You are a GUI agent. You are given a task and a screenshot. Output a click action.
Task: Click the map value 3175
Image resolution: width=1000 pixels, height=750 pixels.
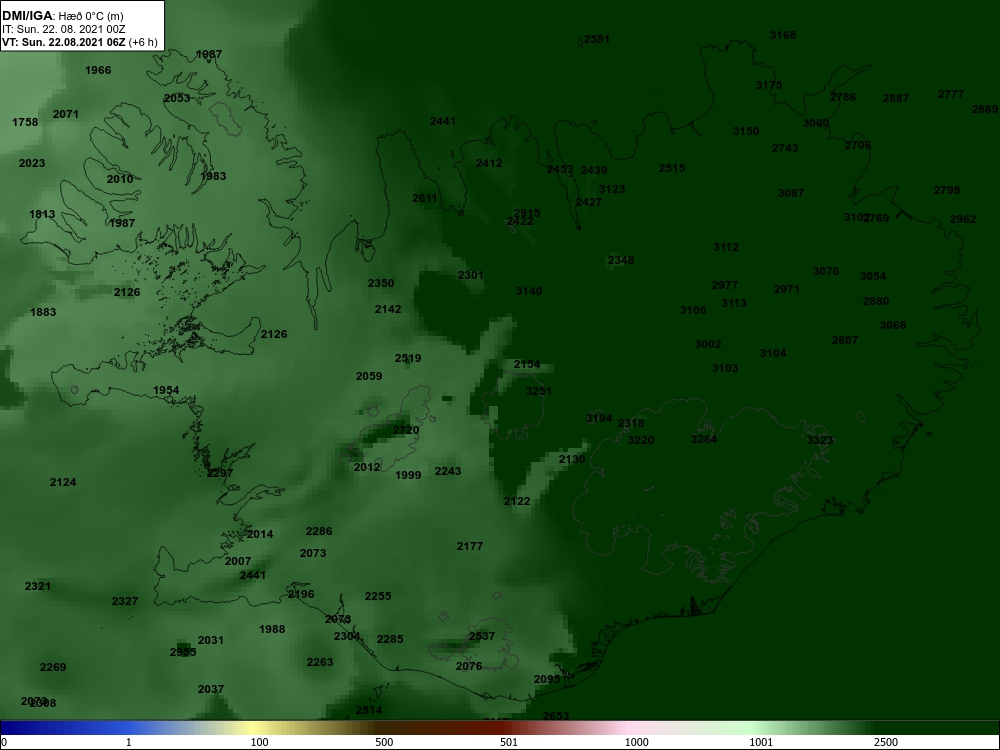[x=769, y=85]
